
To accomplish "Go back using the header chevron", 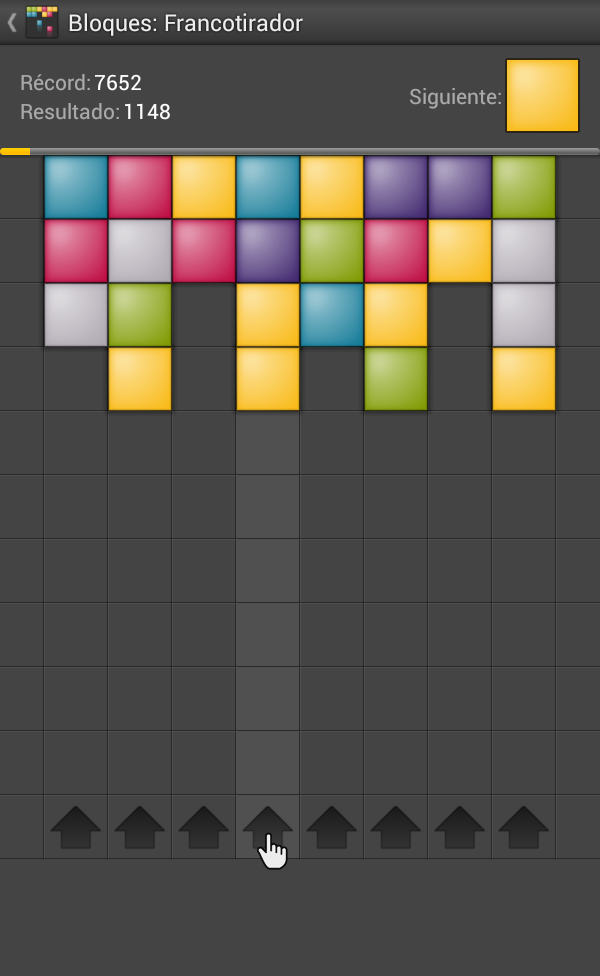I will tap(12, 23).
